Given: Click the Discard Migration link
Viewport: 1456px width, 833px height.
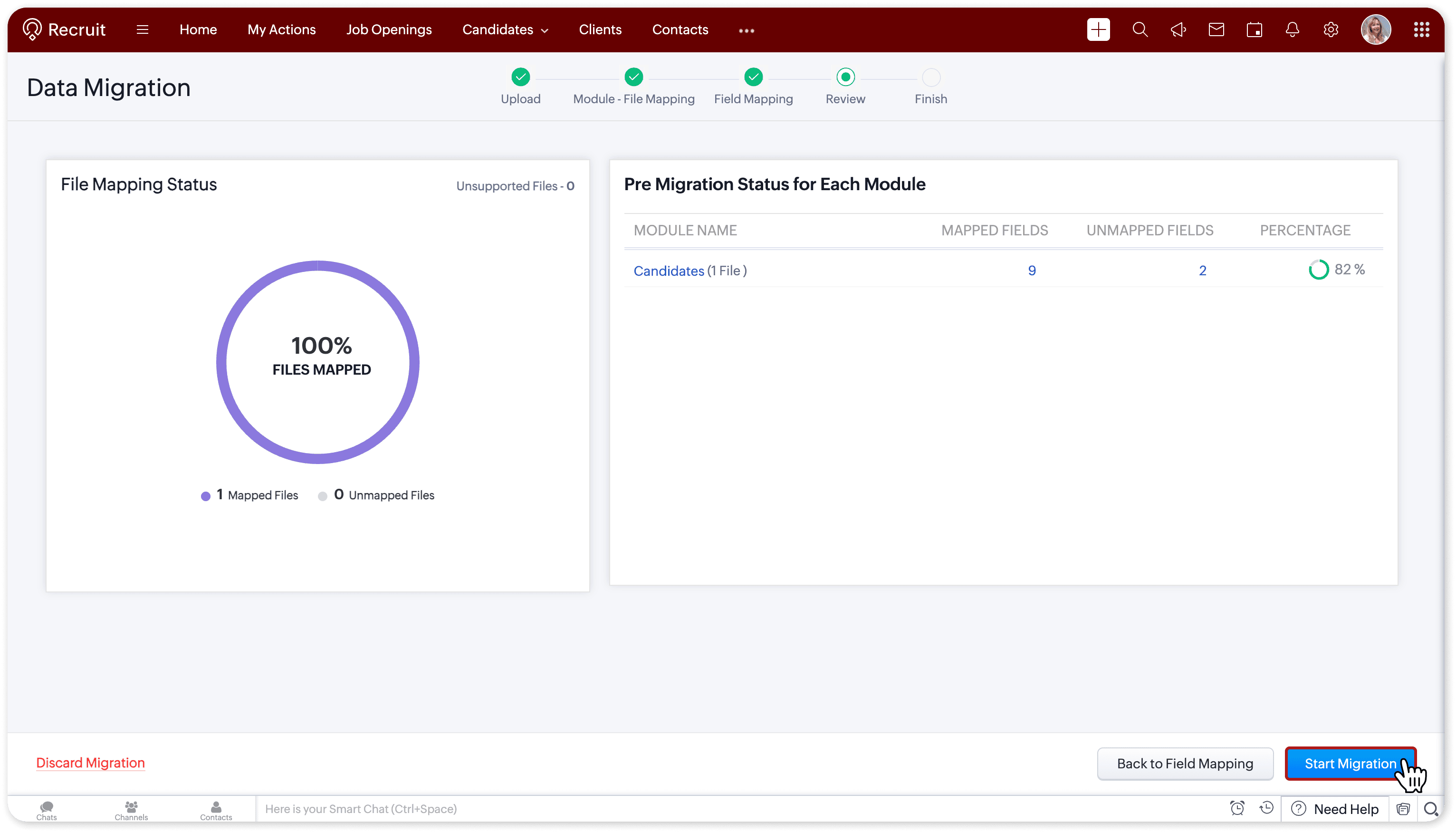Looking at the screenshot, I should 90,763.
